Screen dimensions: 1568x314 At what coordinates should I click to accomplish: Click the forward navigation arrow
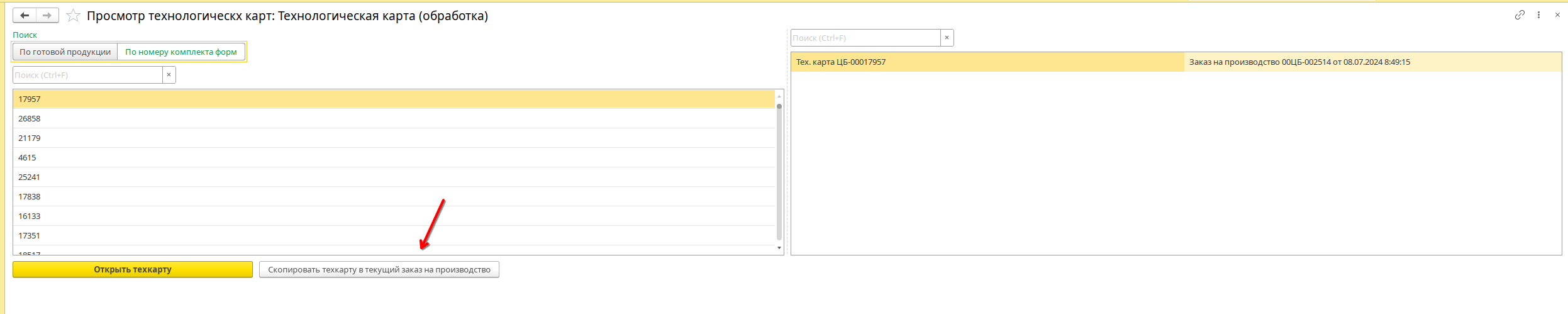point(47,16)
